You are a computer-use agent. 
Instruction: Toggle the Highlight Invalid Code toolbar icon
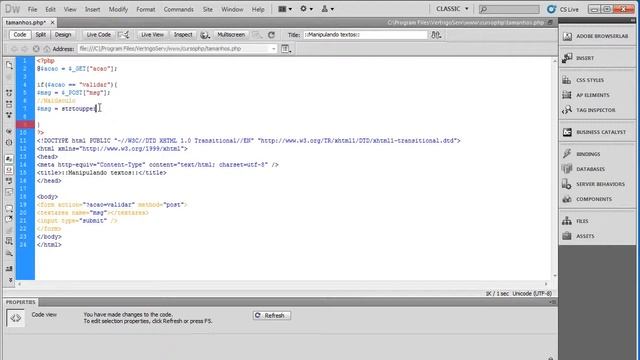[x=9, y=170]
